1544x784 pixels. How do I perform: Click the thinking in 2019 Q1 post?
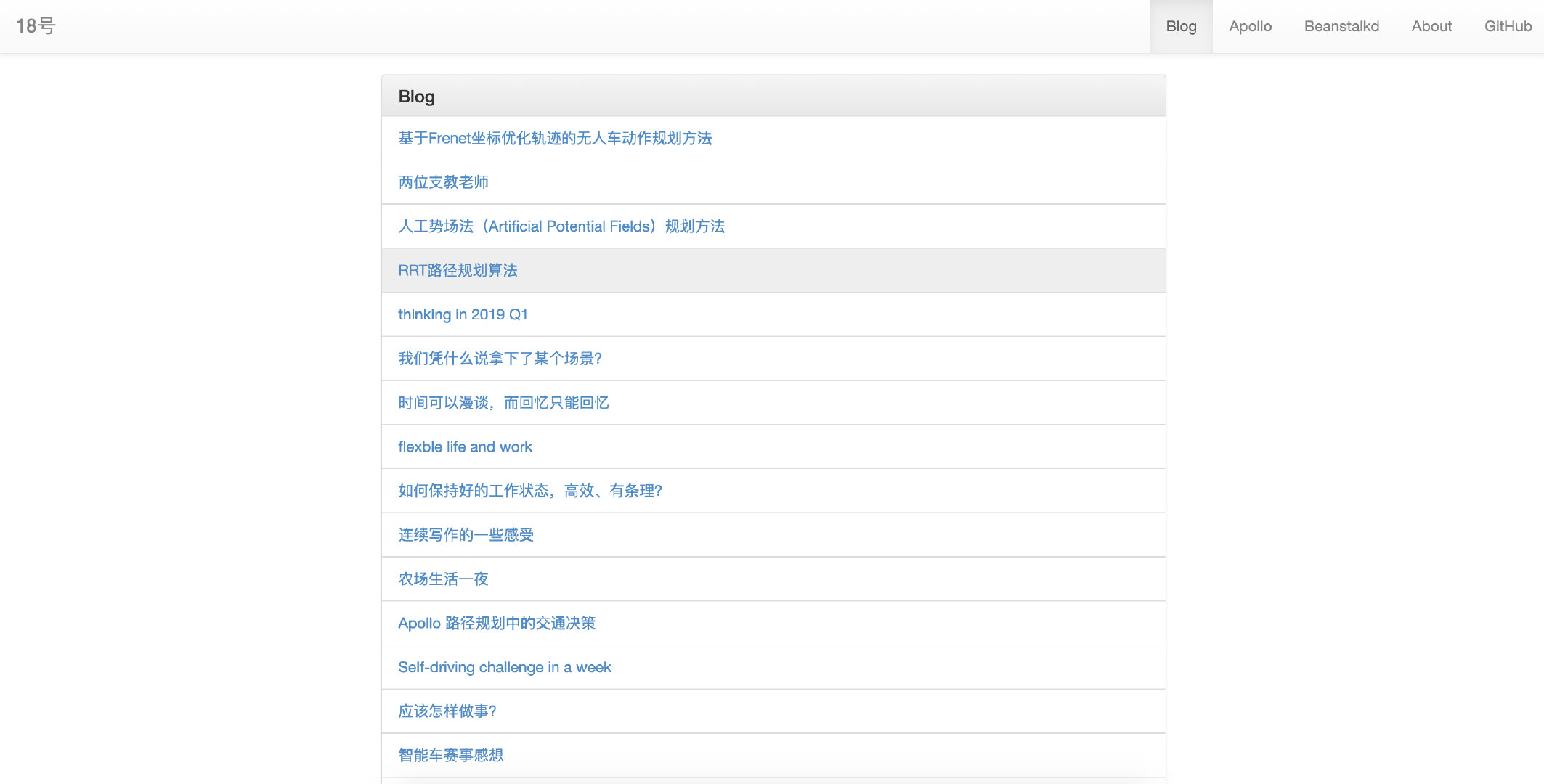click(463, 314)
